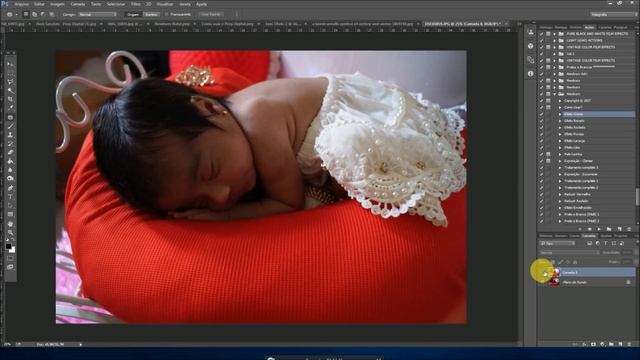The width and height of the screenshot is (640, 360).
Task: Select the Clone Stamp tool
Action: 10,135
